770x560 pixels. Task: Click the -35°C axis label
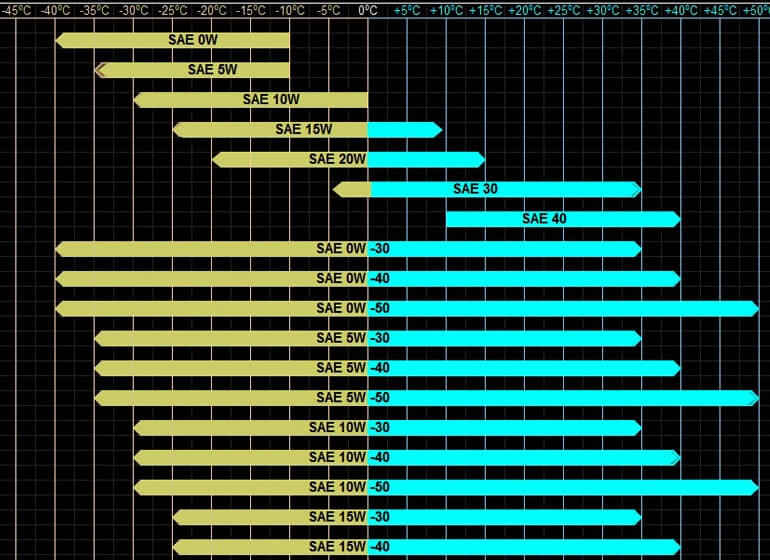[94, 10]
